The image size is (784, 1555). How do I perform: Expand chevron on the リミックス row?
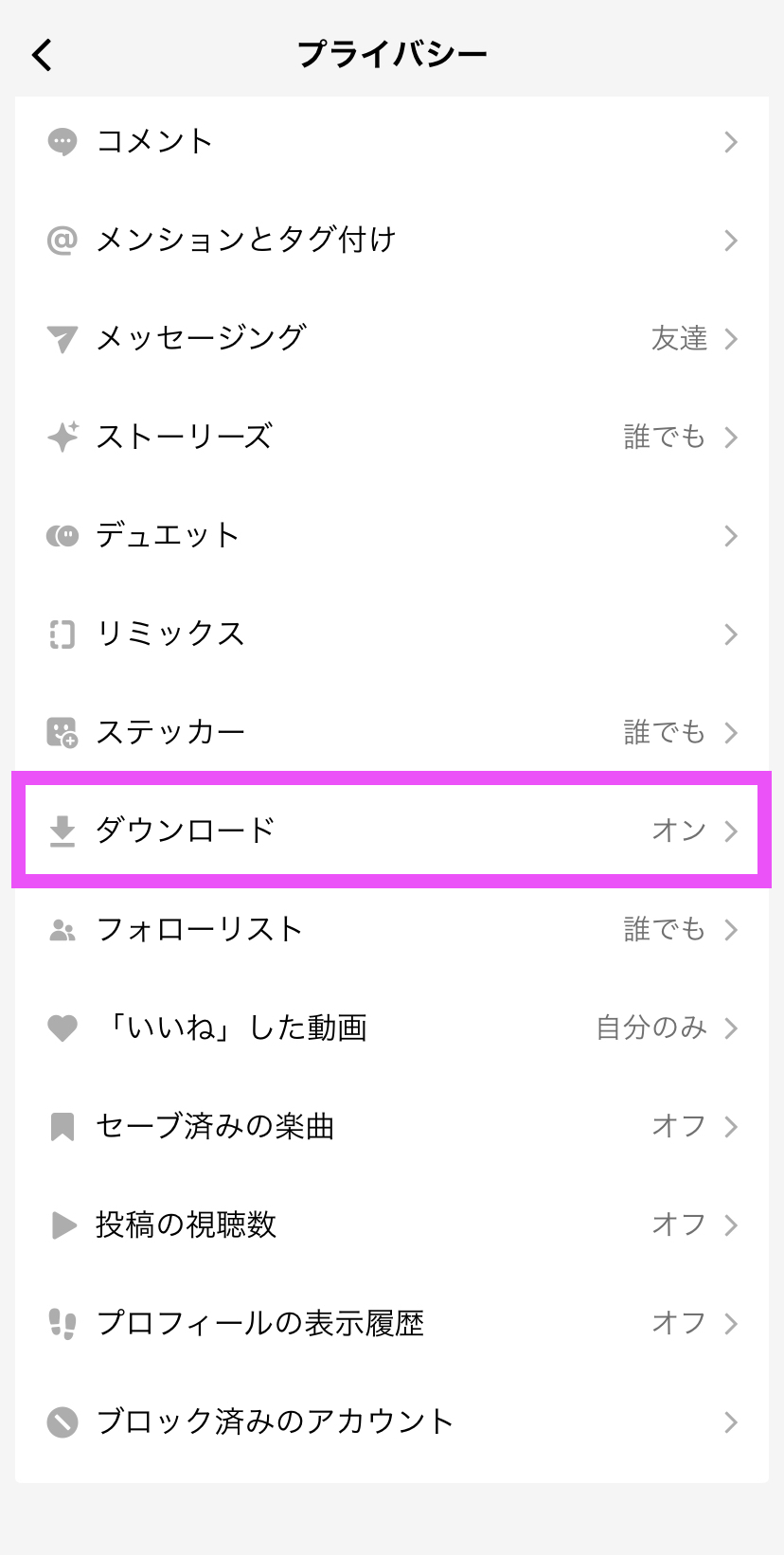pyautogui.click(x=730, y=635)
